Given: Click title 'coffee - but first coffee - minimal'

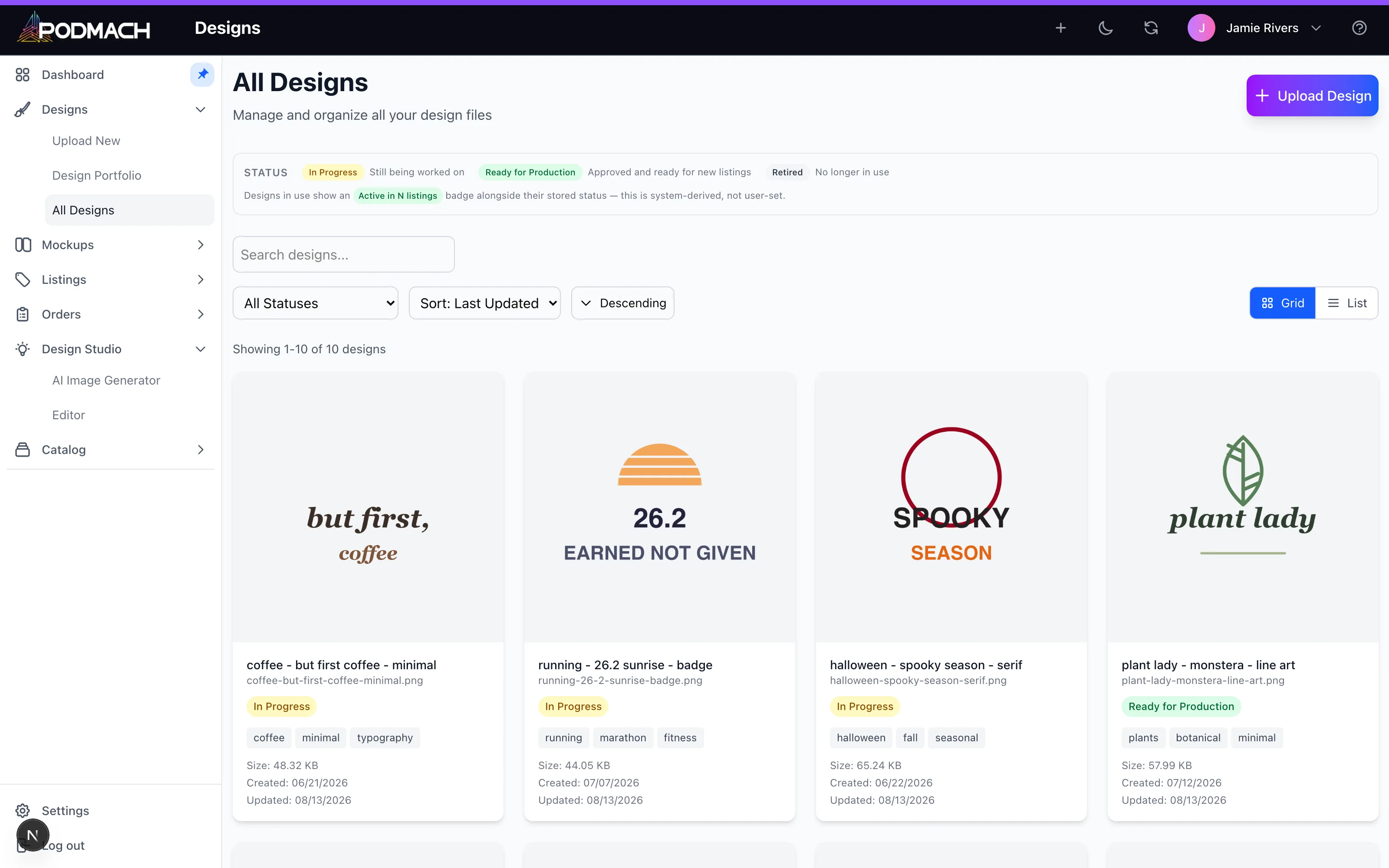Looking at the screenshot, I should point(342,665).
